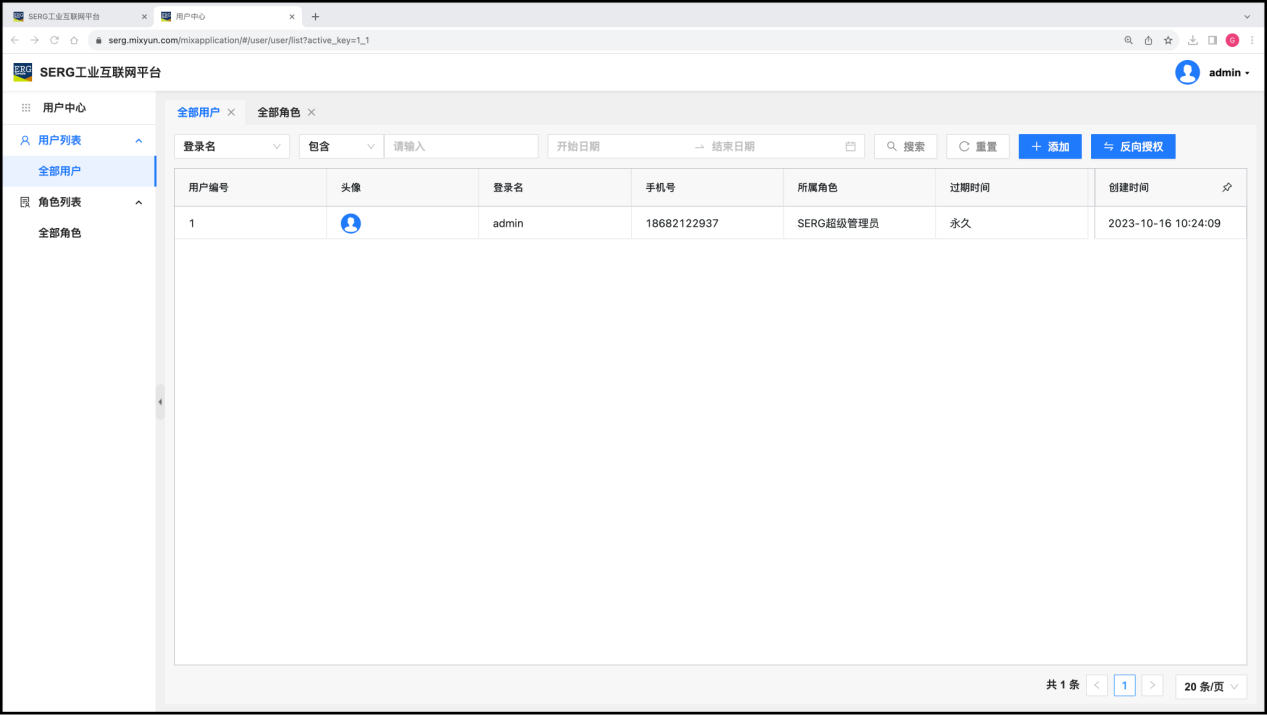Image resolution: width=1267 pixels, height=715 pixels.
Task: Click the 请输入 search text field
Action: click(461, 146)
